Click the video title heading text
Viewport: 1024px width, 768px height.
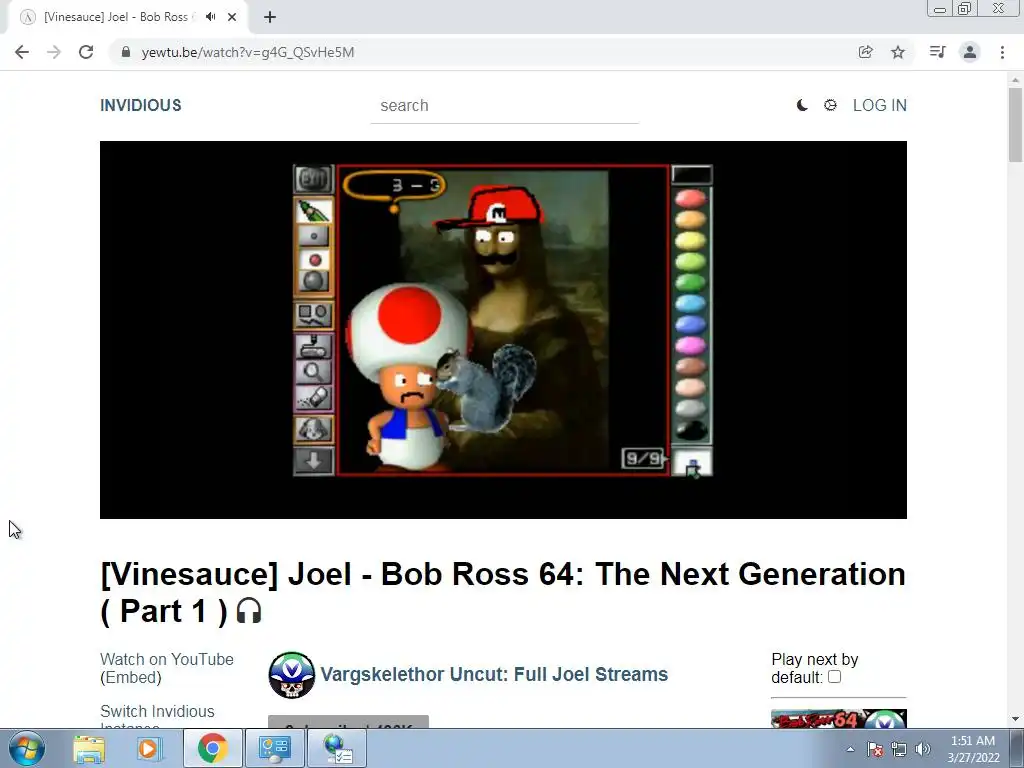point(503,592)
